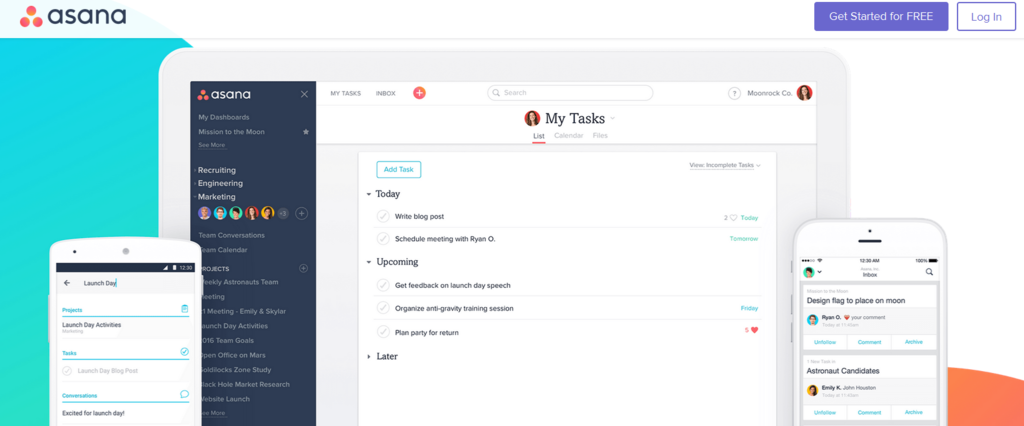Open the MY TASKS tab in top bar
The height and width of the screenshot is (426, 1024).
(345, 93)
